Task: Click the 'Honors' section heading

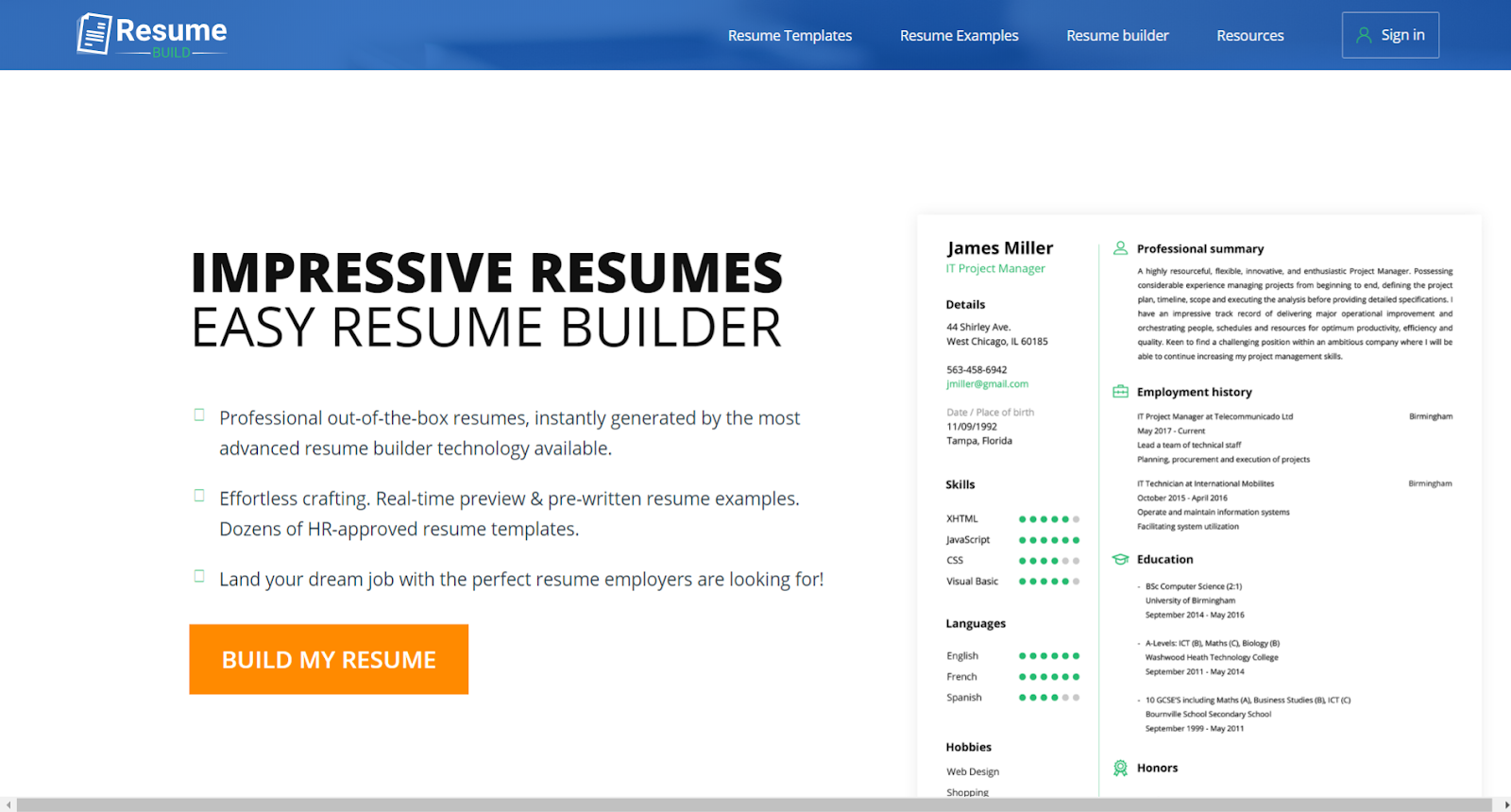Action: coord(1157,768)
